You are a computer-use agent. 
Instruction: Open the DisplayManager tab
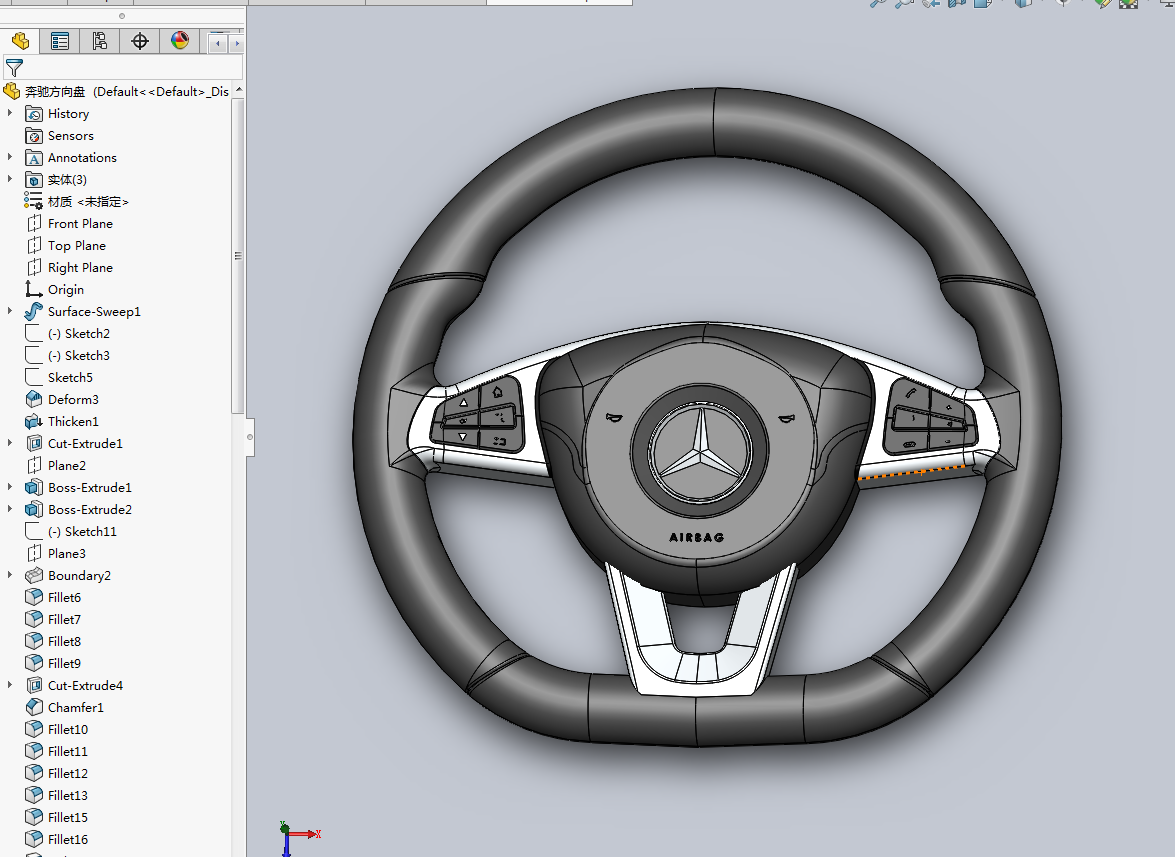pos(180,41)
